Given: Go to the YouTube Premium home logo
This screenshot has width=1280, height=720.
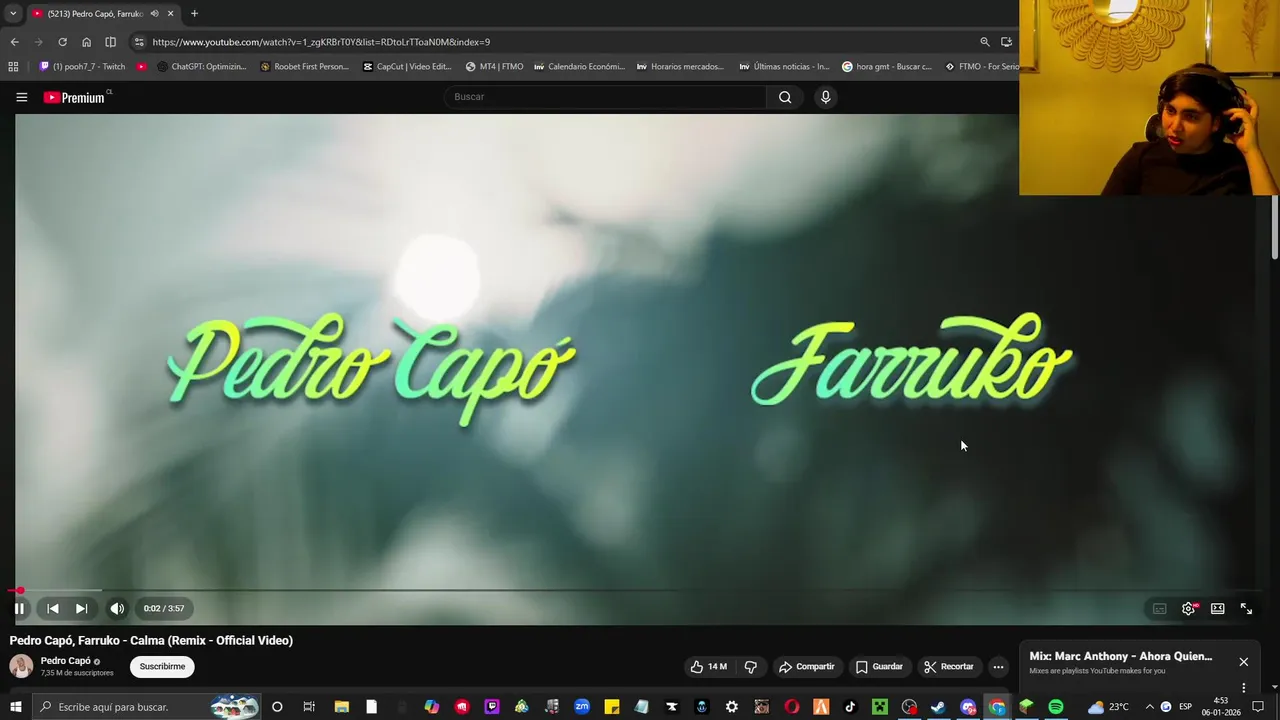Looking at the screenshot, I should [74, 97].
